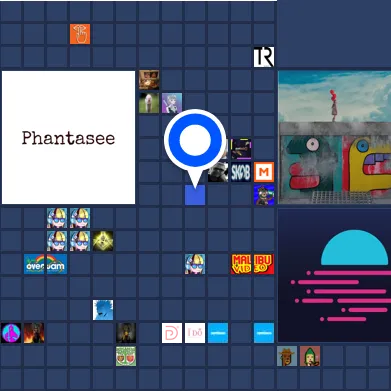Select the purple circle figure tile
The height and width of the screenshot is (391, 391).
pos(11,333)
